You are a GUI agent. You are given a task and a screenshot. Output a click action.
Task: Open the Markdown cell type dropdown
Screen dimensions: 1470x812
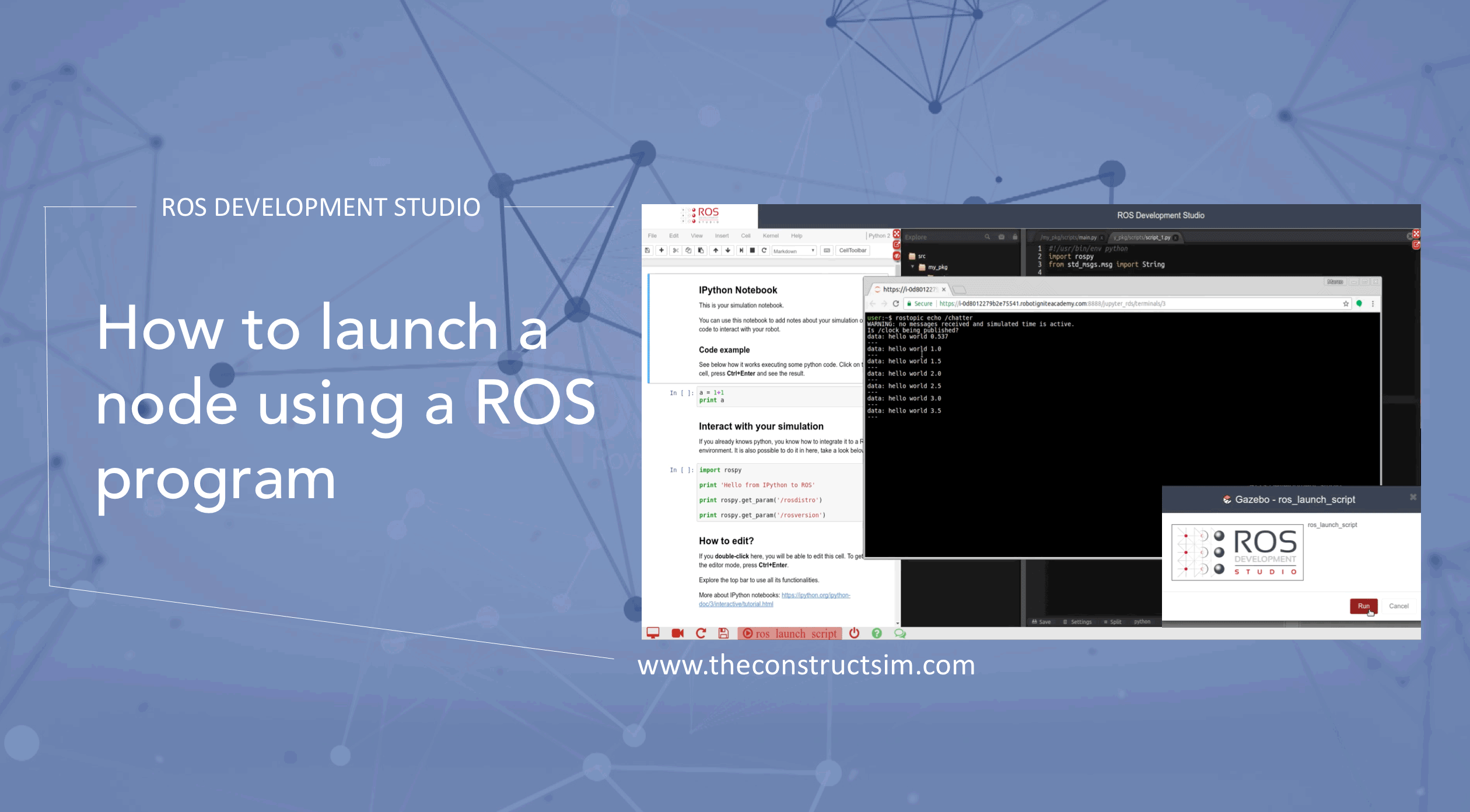(794, 251)
